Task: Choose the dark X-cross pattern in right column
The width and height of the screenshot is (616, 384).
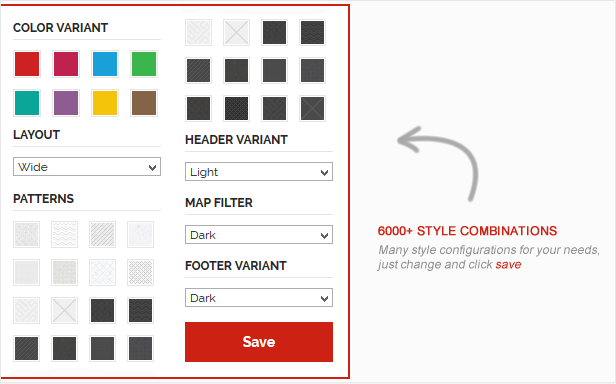Action: 312,108
